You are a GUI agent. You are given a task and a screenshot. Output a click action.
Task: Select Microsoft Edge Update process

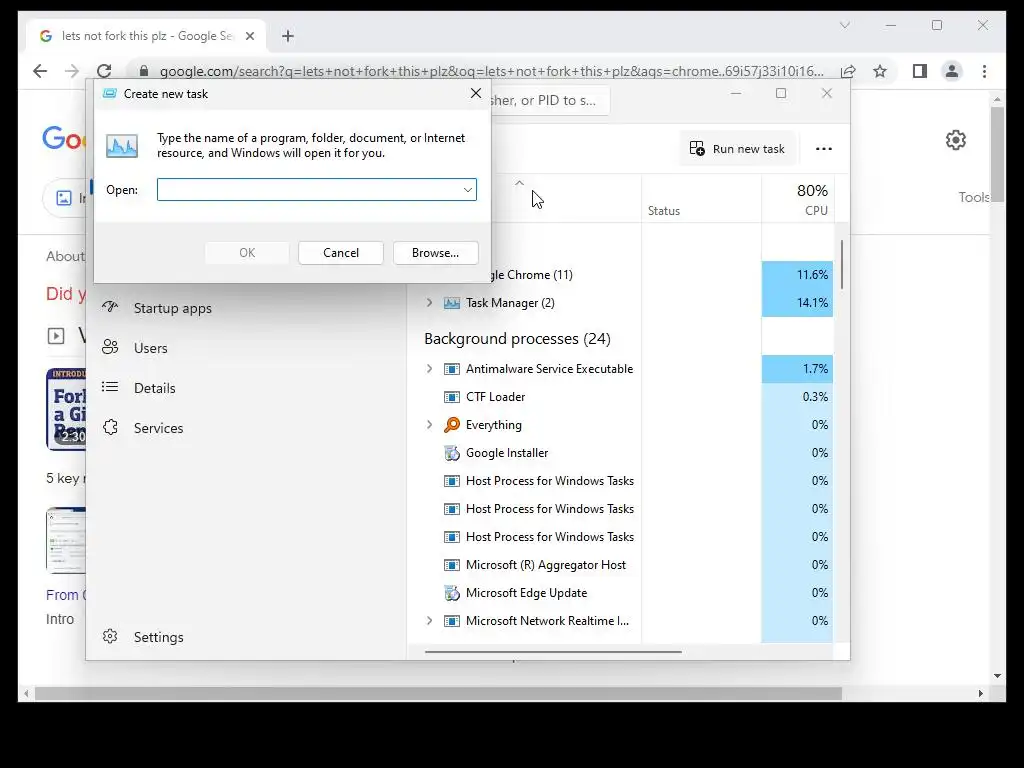(x=526, y=593)
